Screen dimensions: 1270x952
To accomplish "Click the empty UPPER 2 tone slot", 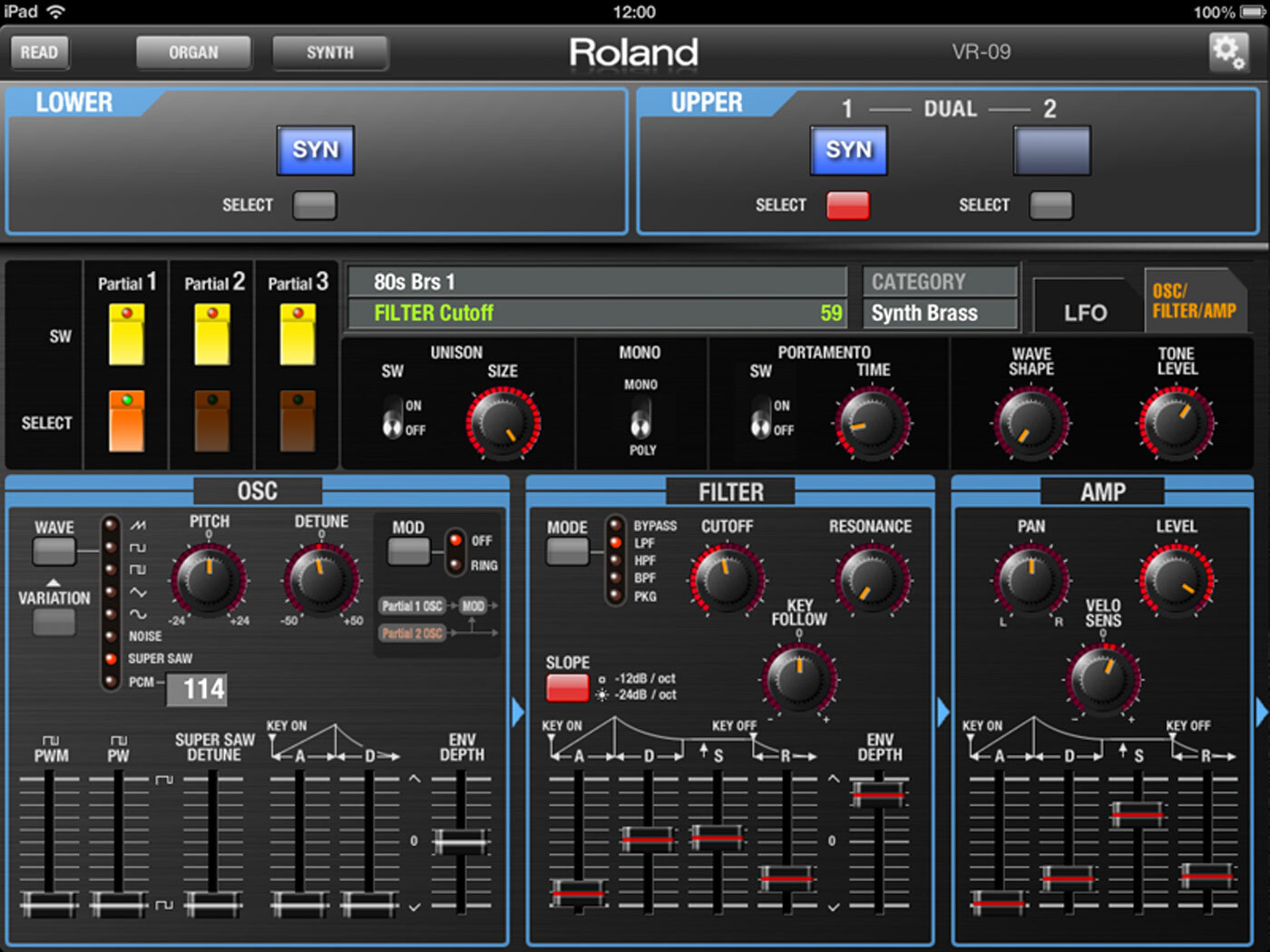I will click(1051, 150).
